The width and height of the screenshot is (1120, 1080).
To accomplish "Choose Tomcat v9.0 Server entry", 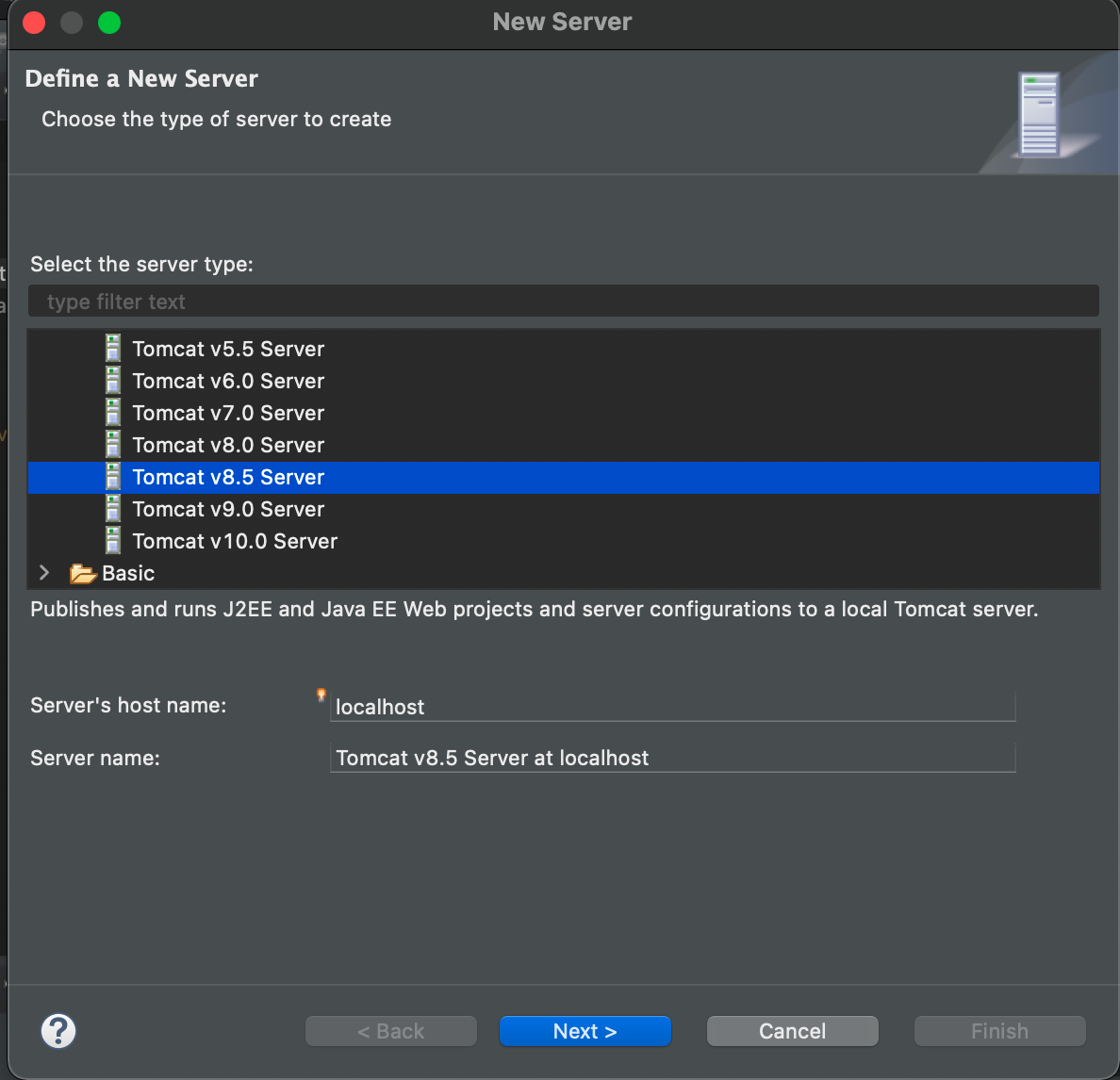I will coord(228,510).
